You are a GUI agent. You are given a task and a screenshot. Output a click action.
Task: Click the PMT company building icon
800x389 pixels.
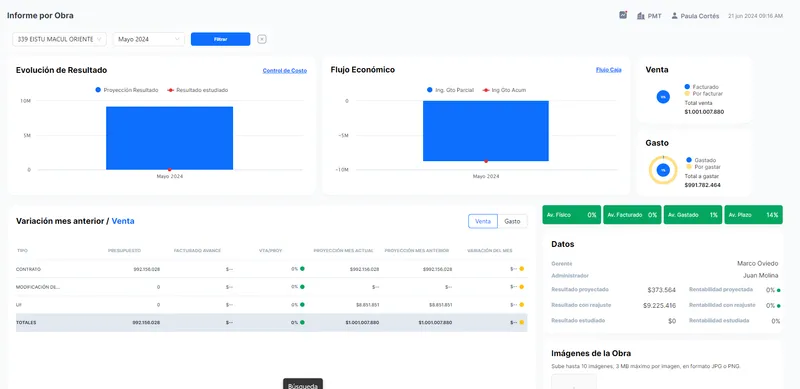pos(641,16)
